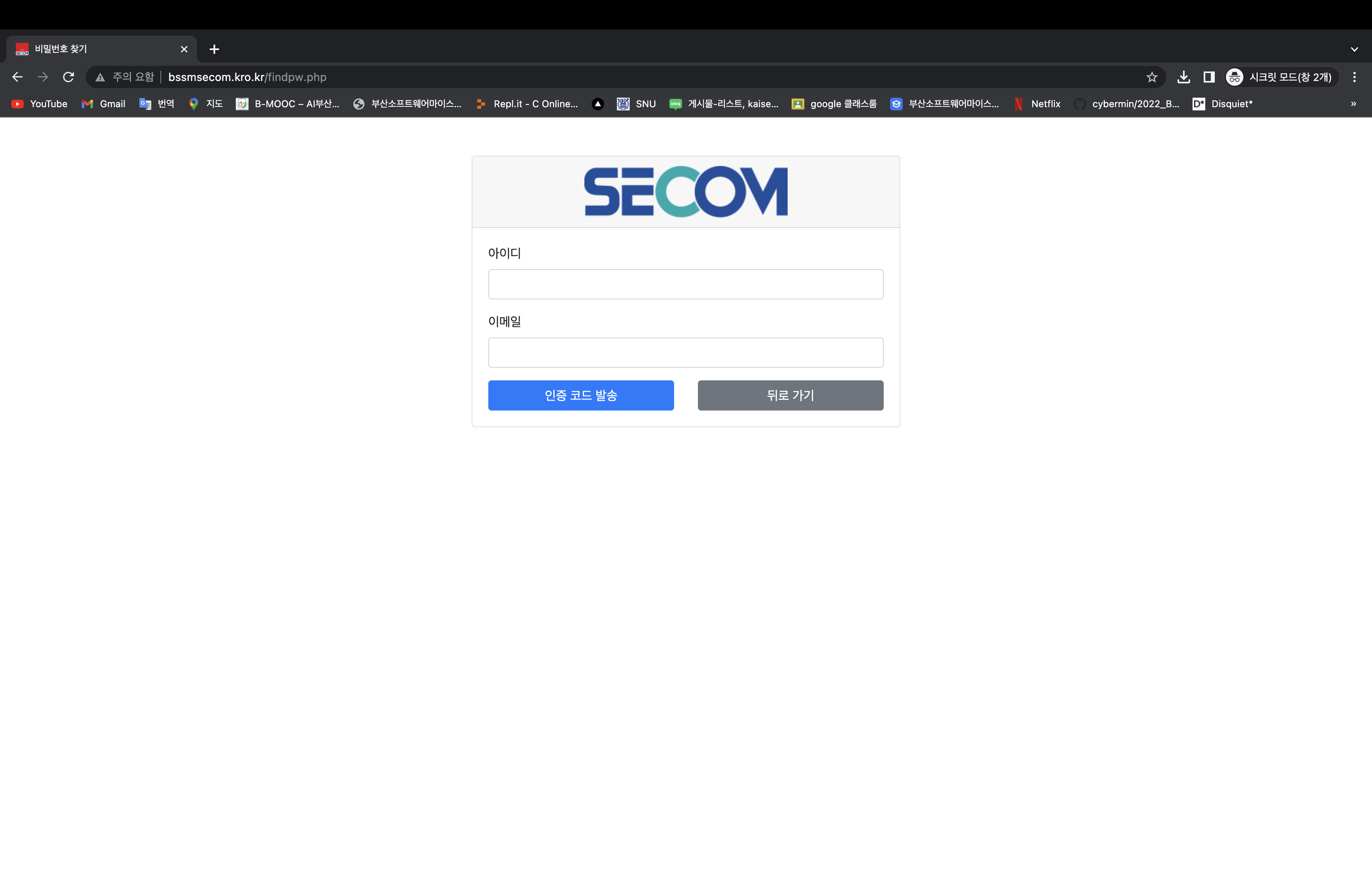Open YouTube bookmark

point(40,104)
